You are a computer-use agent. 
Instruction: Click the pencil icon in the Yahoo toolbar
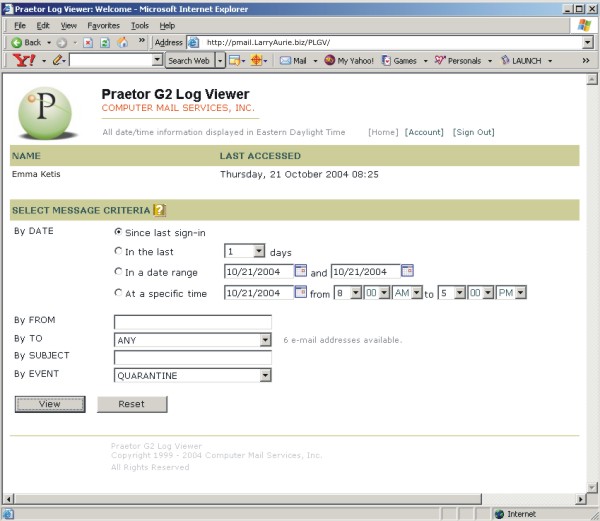57,60
